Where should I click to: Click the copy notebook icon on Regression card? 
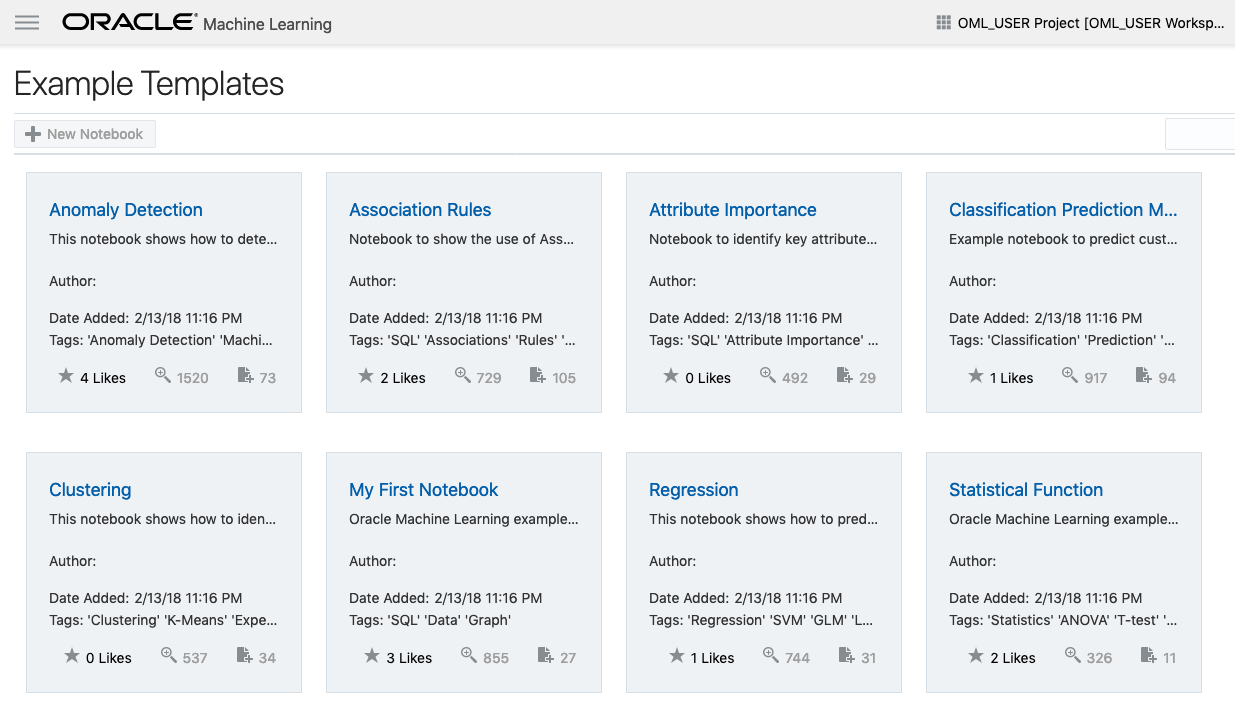click(x=846, y=656)
